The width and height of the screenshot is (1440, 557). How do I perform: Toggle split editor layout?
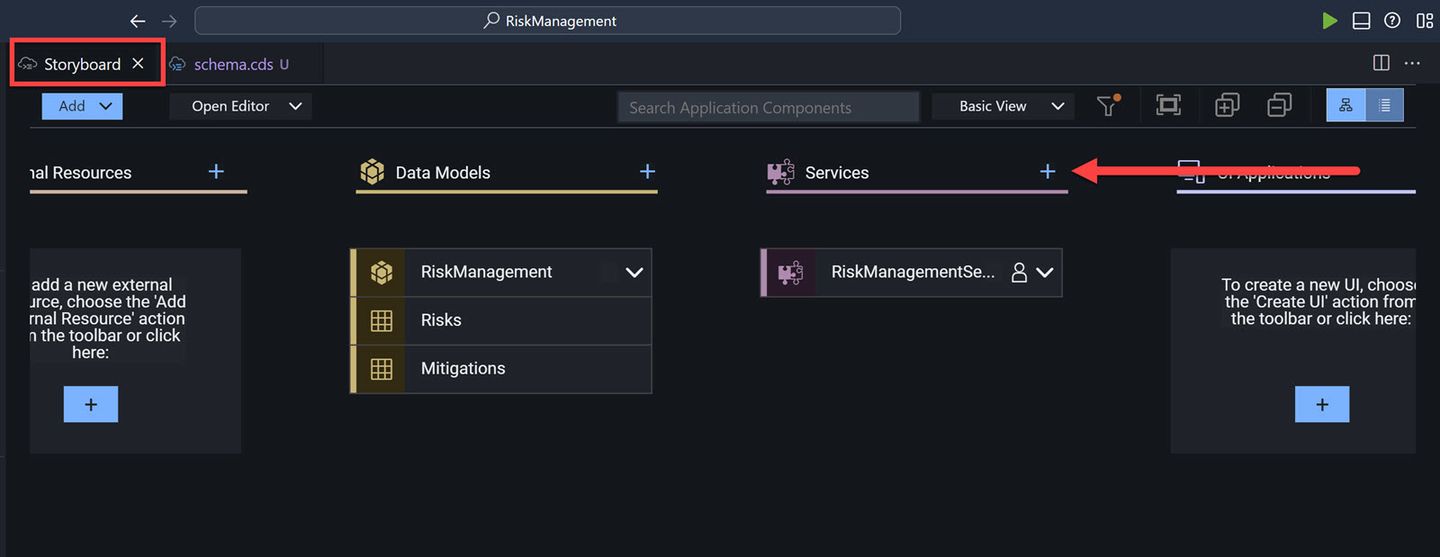point(1381,63)
